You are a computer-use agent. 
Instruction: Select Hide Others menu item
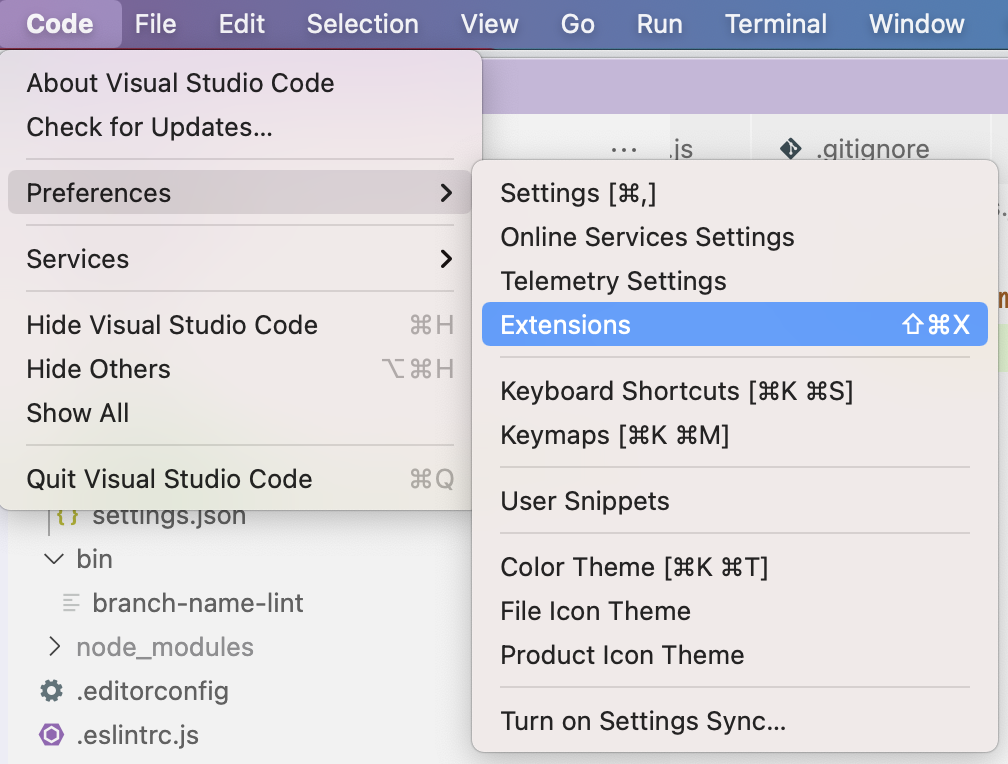(240, 368)
